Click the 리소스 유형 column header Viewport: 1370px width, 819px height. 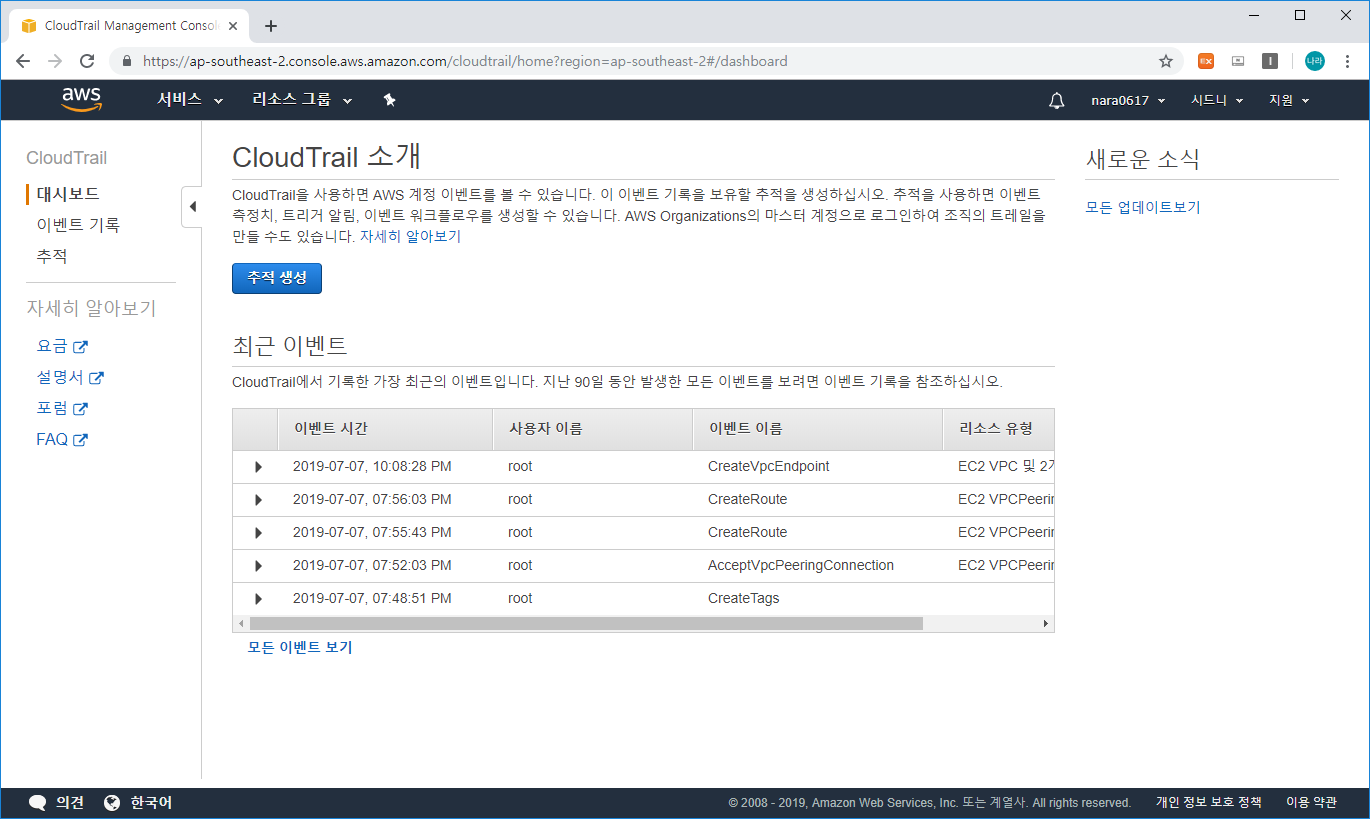999,429
